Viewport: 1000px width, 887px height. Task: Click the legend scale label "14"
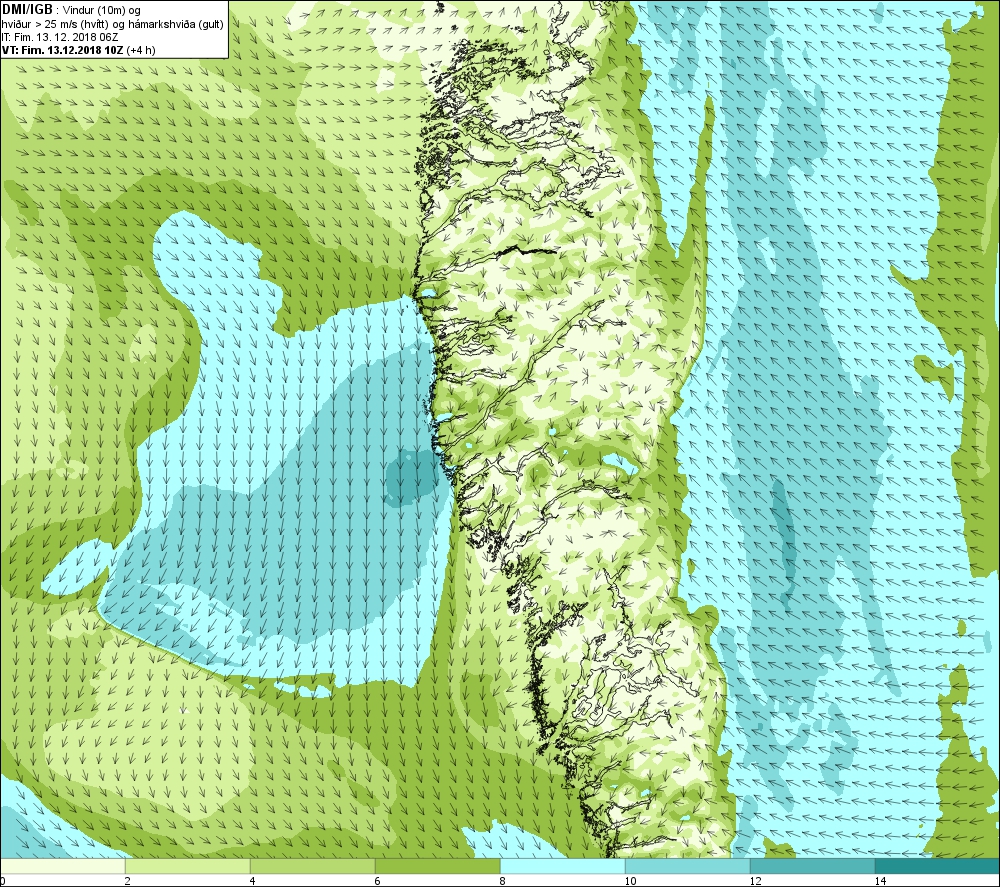(880, 881)
